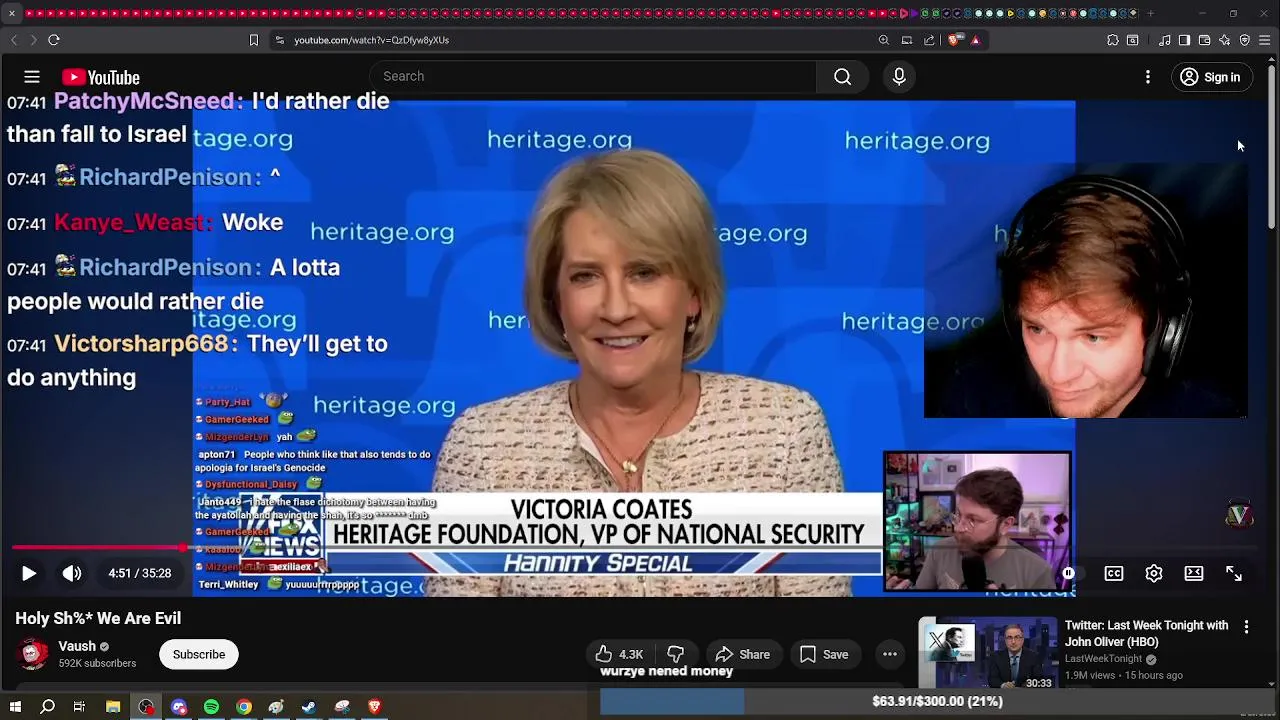Open the Brave VPN shield icon
This screenshot has height=720, width=1280.
[x=1245, y=40]
